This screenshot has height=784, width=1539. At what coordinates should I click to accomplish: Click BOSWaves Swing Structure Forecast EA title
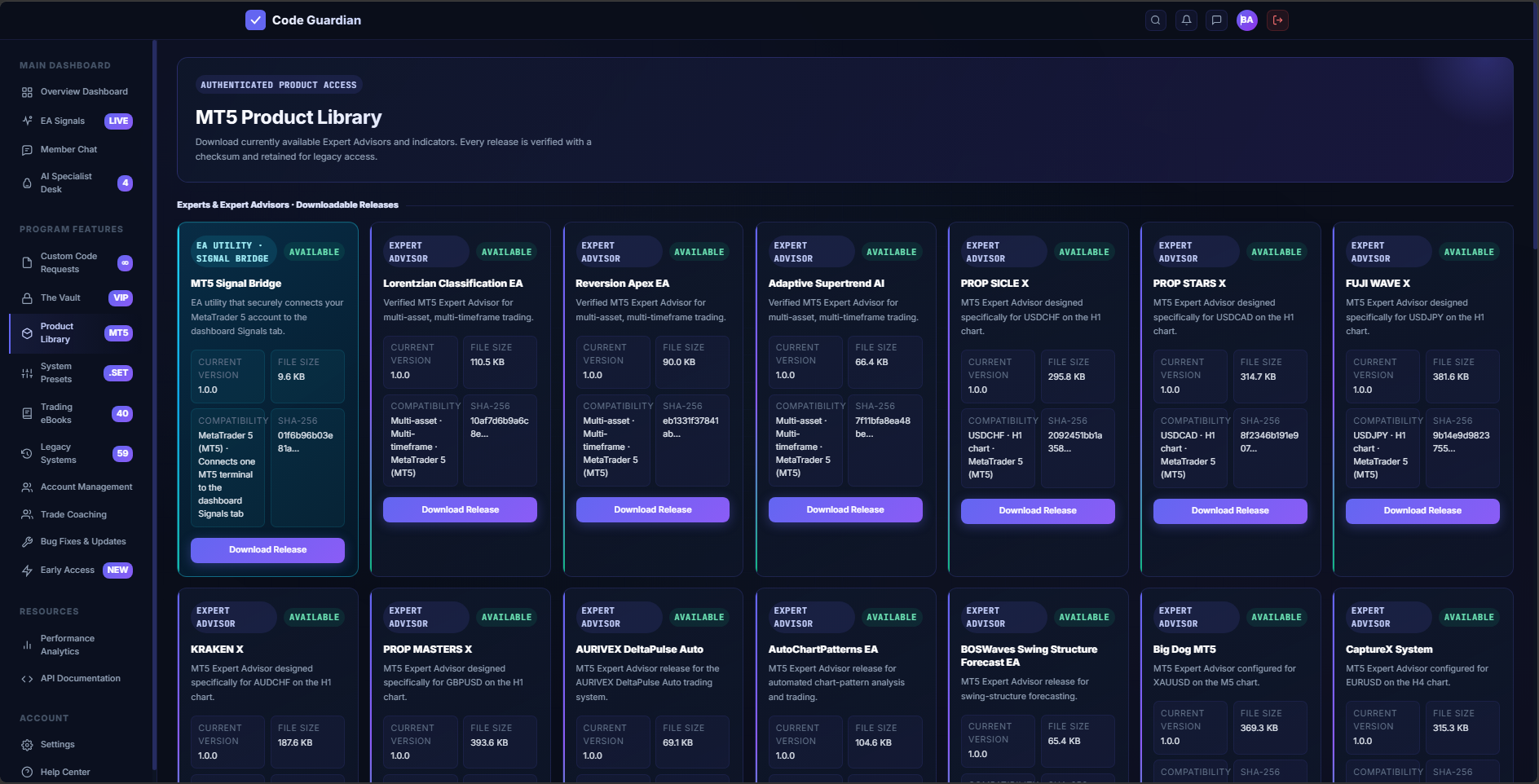point(1029,656)
